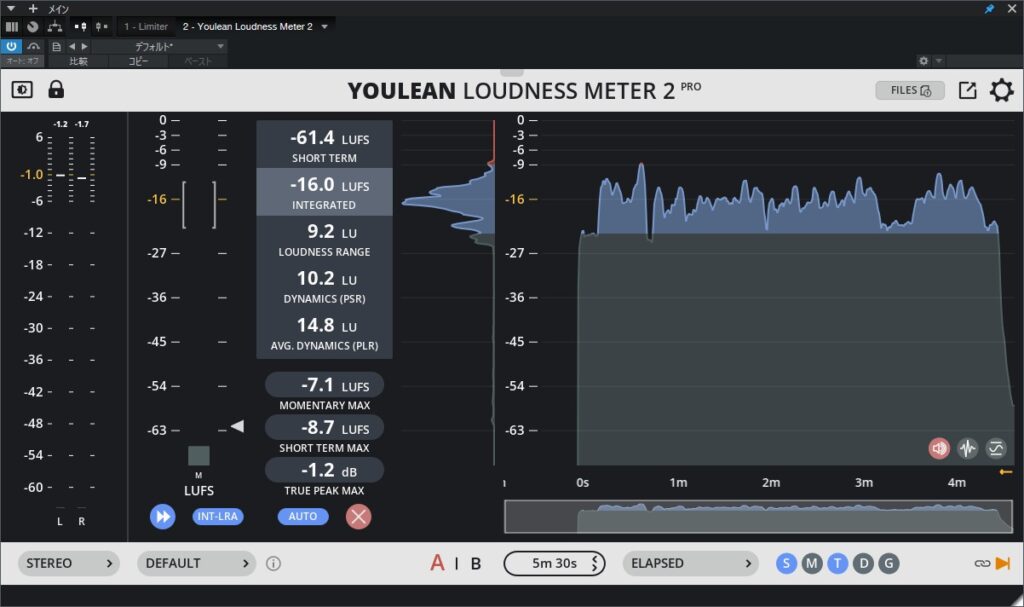Open the STEREO channel dropdown
Screen dimensions: 1024x607
69,563
